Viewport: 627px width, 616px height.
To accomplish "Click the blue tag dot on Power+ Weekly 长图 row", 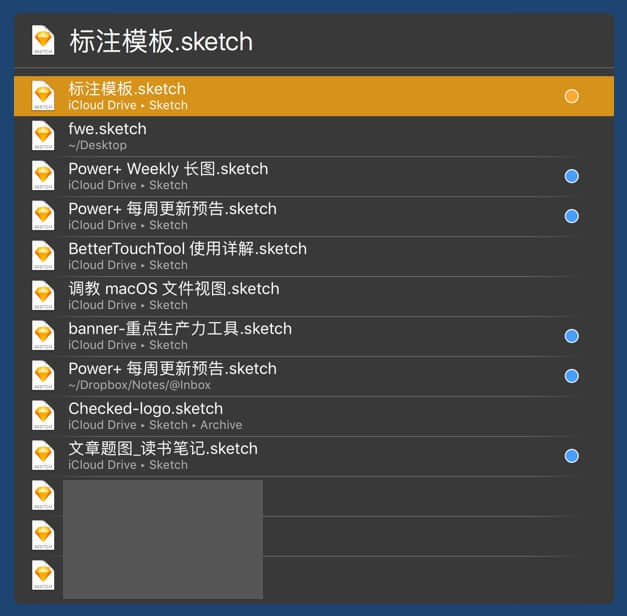I will [x=571, y=176].
